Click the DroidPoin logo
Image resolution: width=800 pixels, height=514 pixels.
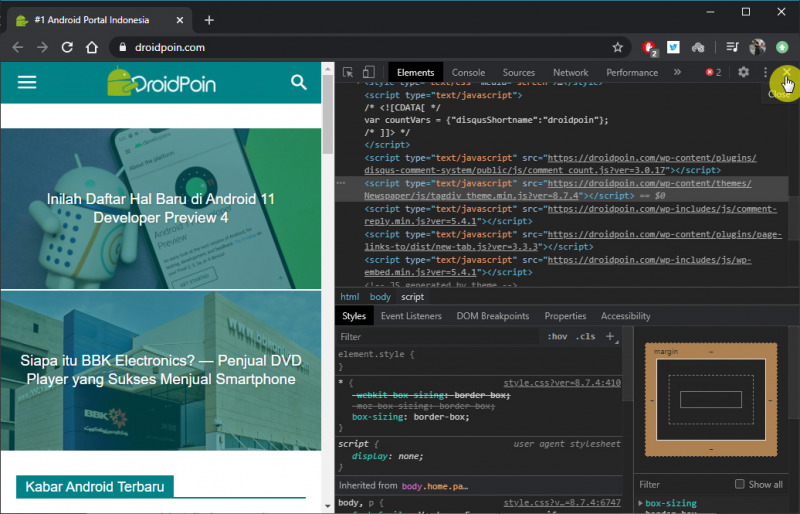point(161,82)
